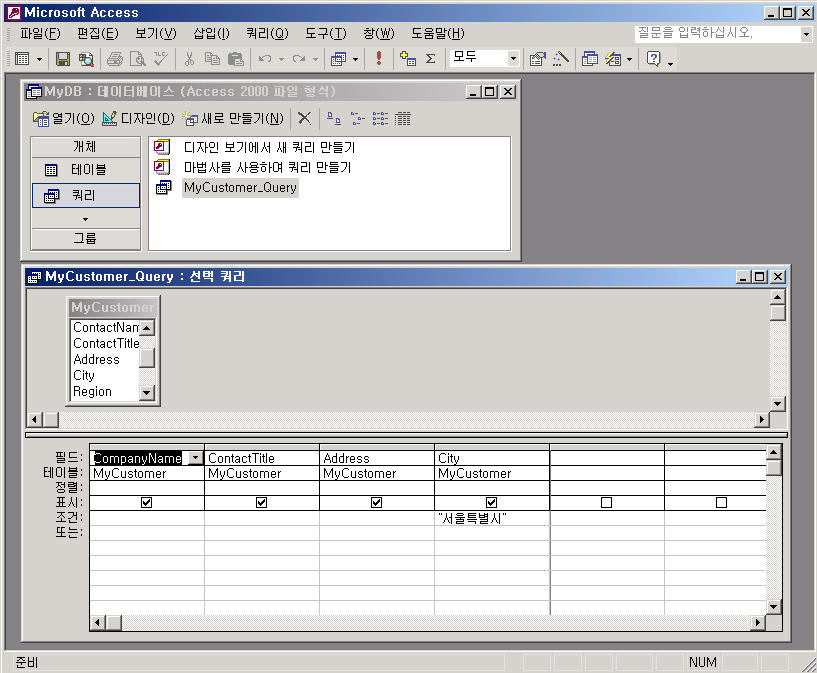Viewport: 817px width, 673px height.
Task: Open the View button dropdown arrow
Action: pos(39,59)
